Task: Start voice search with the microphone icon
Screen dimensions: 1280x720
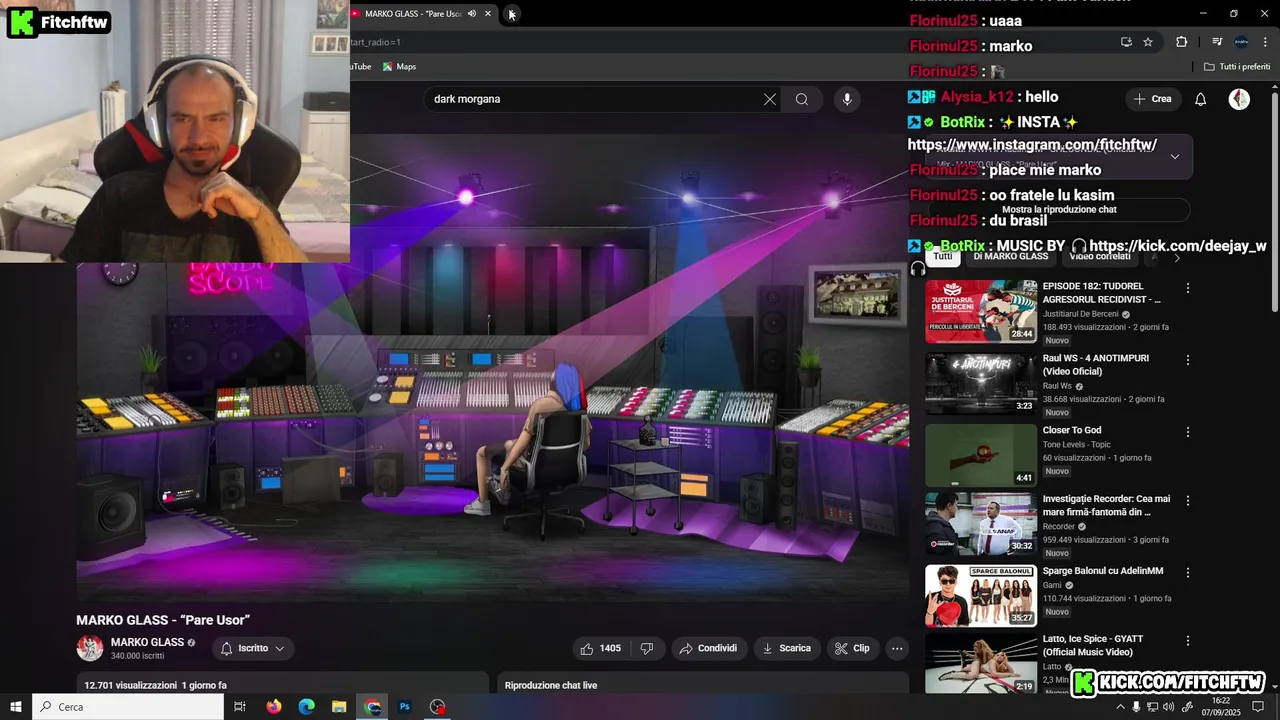Action: coord(847,99)
